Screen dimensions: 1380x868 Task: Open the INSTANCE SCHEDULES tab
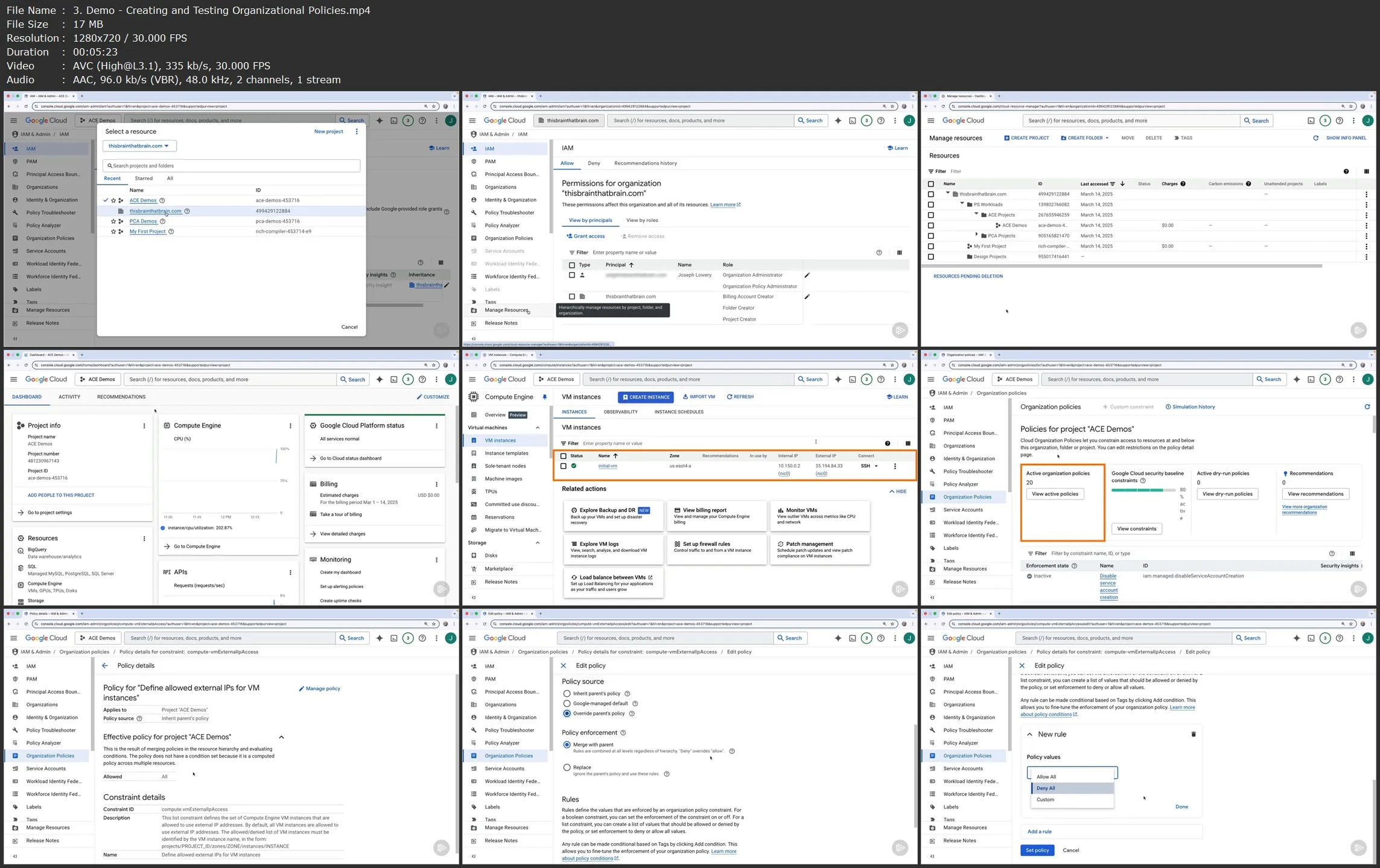(679, 412)
